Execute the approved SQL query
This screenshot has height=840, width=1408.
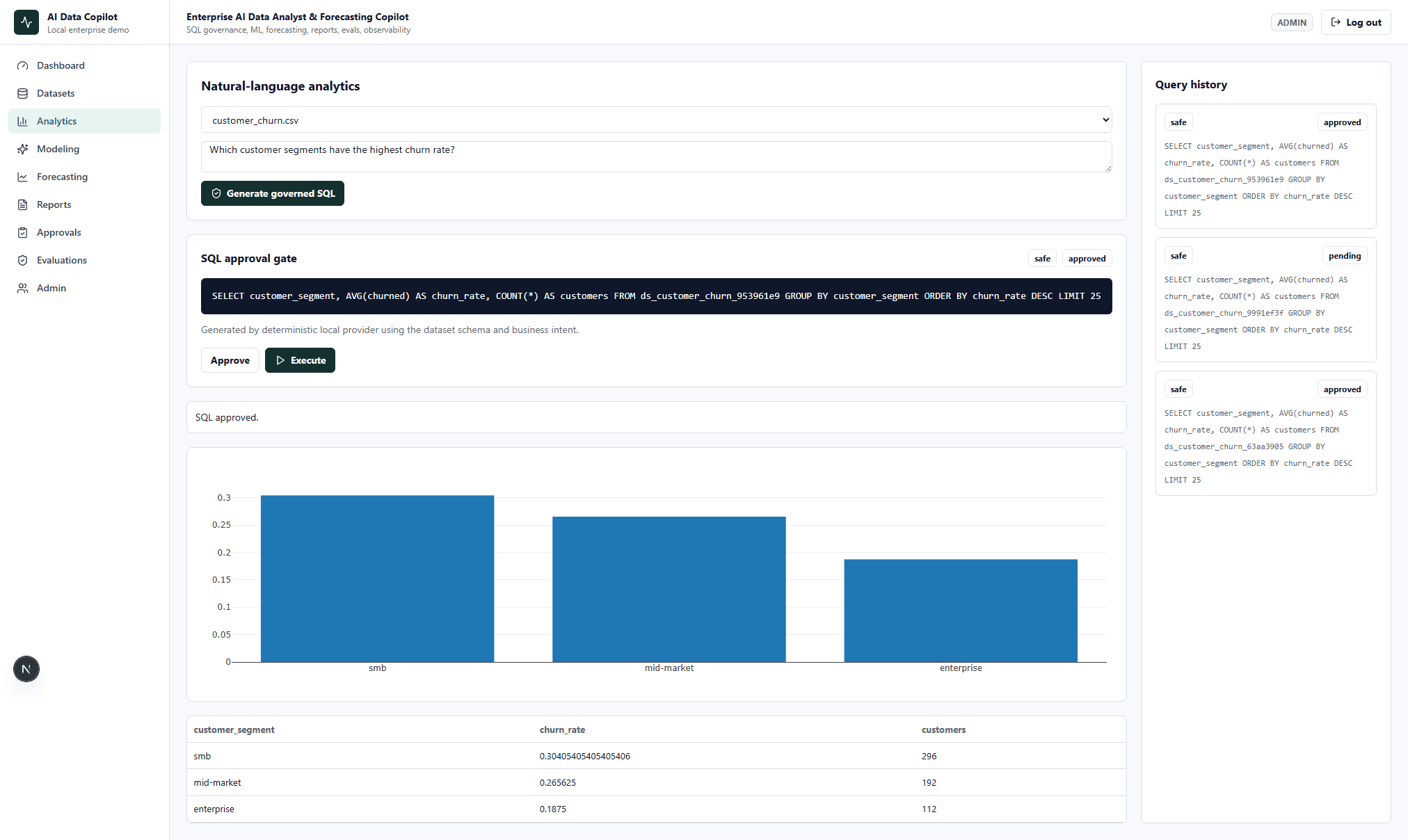[300, 360]
